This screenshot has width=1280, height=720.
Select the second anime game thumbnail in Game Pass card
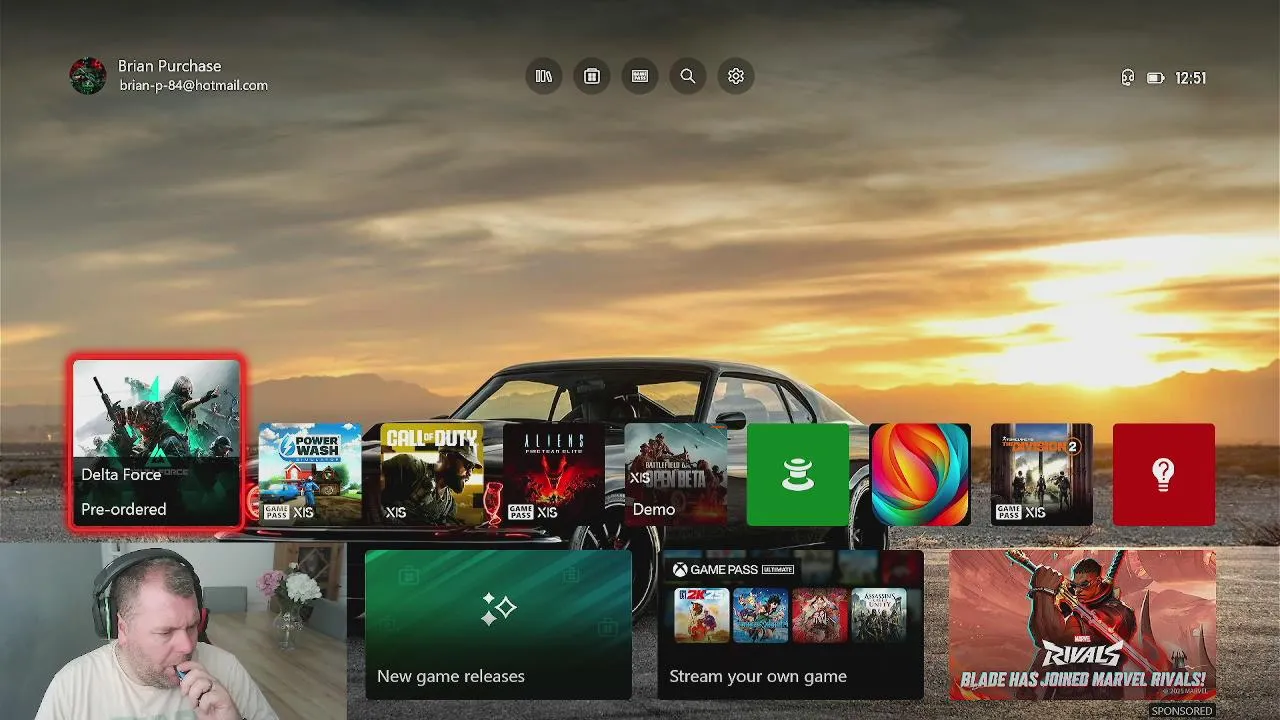click(761, 615)
